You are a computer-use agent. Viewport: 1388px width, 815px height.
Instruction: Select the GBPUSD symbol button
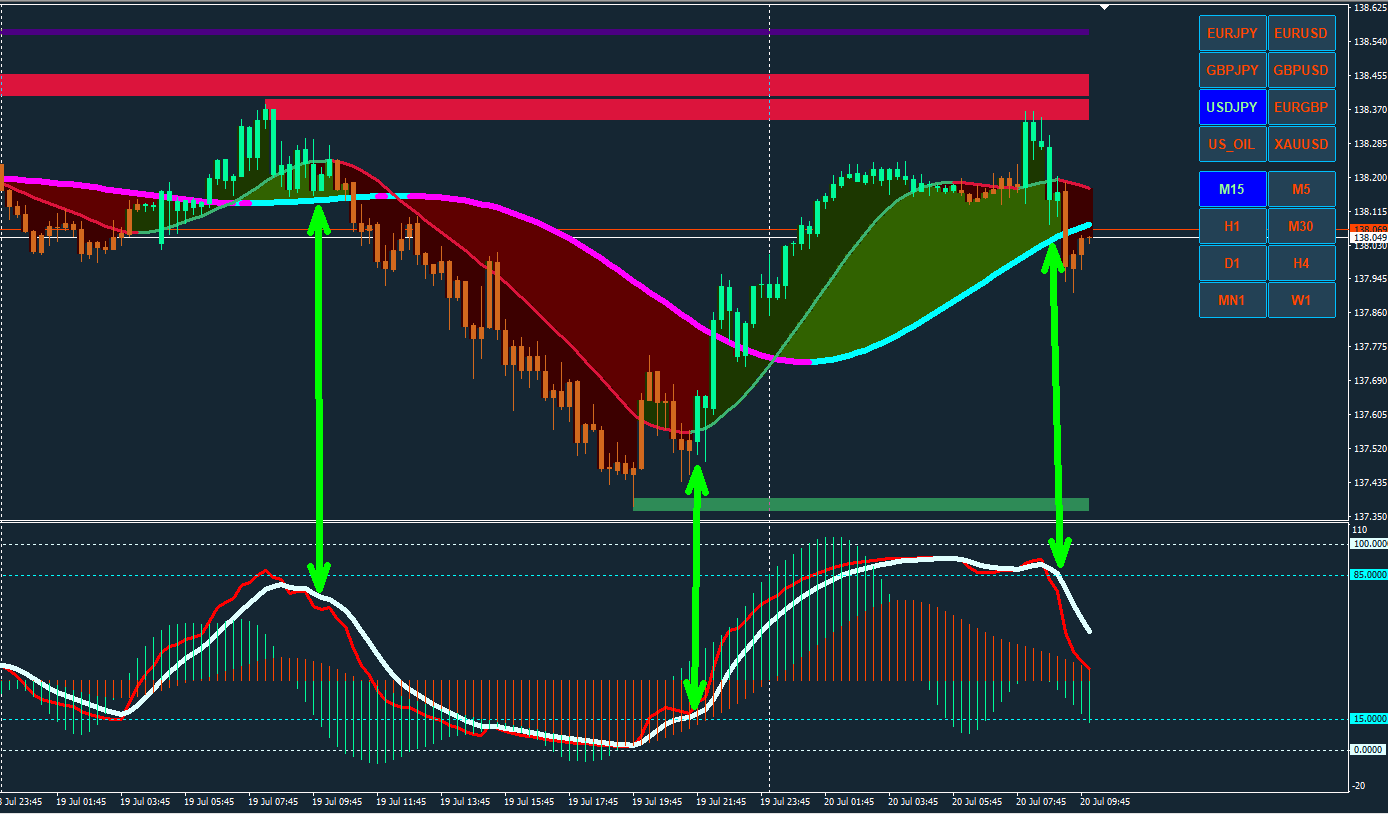[1301, 70]
